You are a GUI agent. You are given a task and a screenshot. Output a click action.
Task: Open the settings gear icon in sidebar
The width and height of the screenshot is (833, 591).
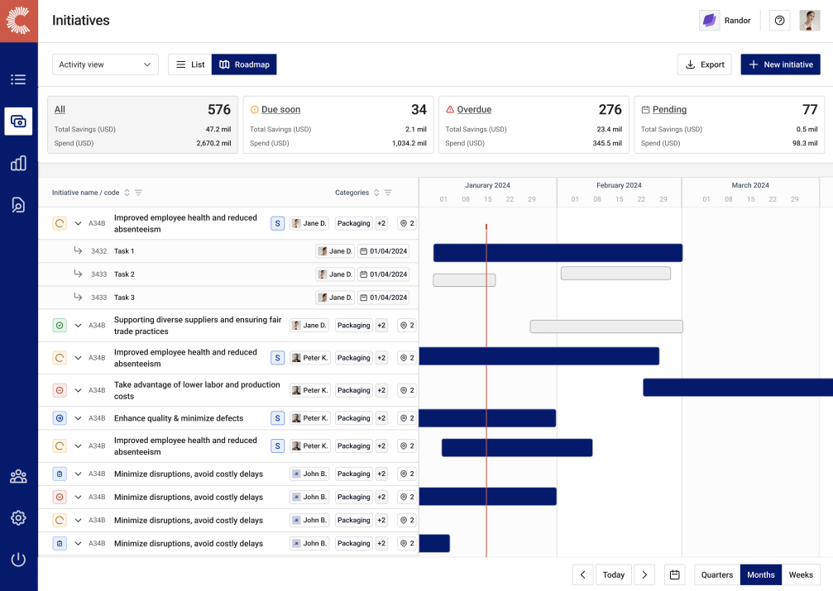click(18, 518)
